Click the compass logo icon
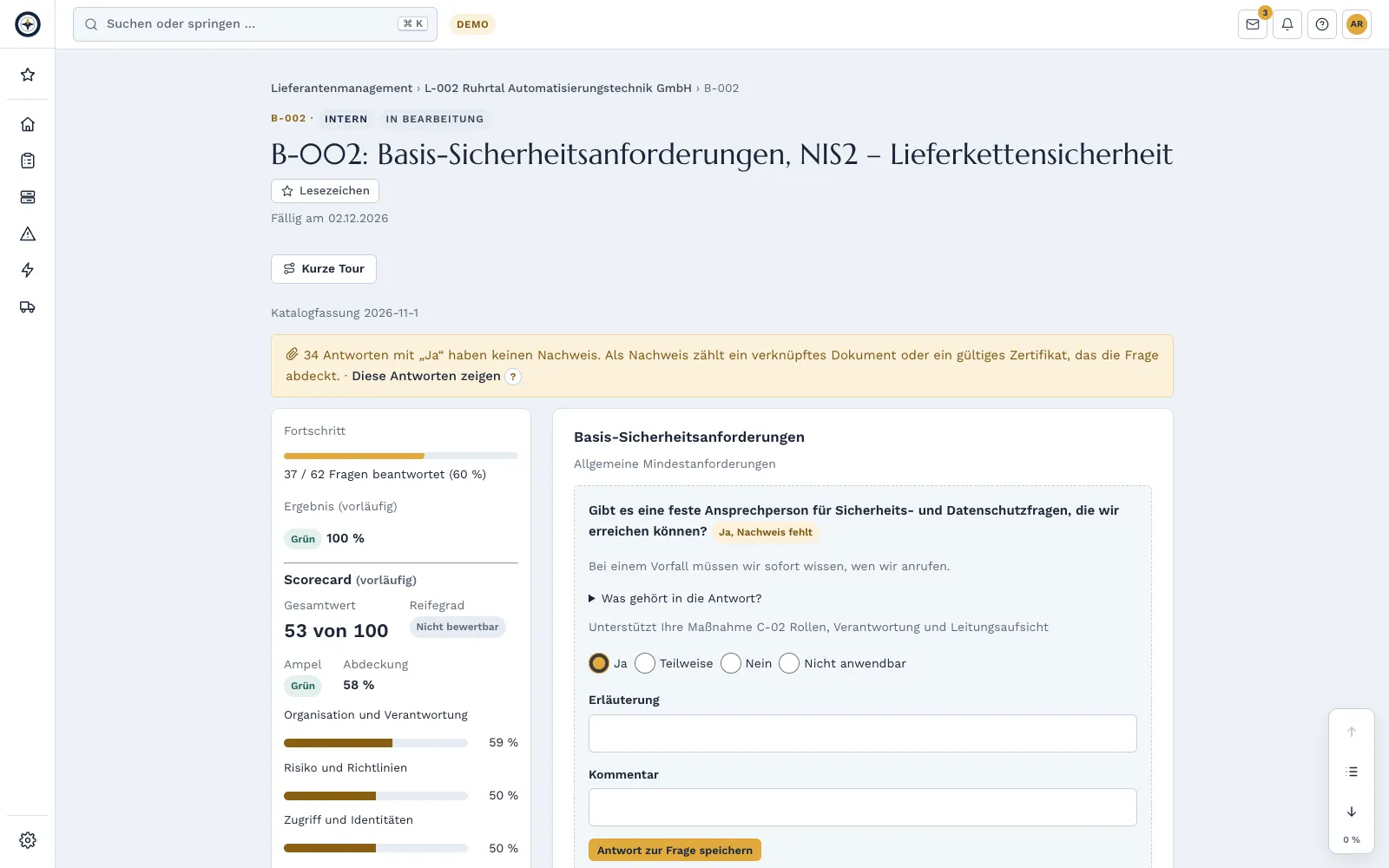Viewport: 1389px width, 868px height. (28, 24)
